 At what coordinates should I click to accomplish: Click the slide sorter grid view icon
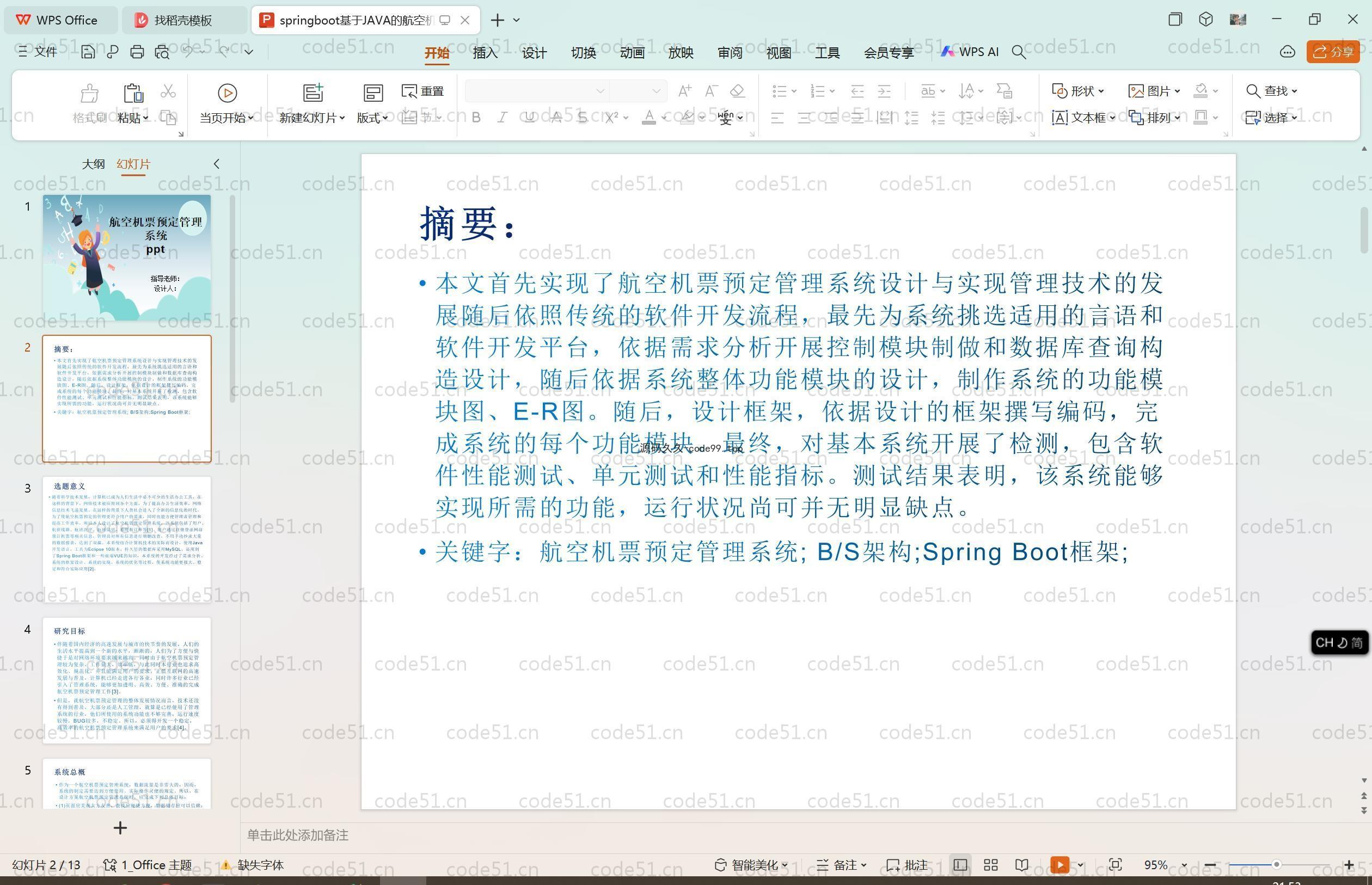990,865
